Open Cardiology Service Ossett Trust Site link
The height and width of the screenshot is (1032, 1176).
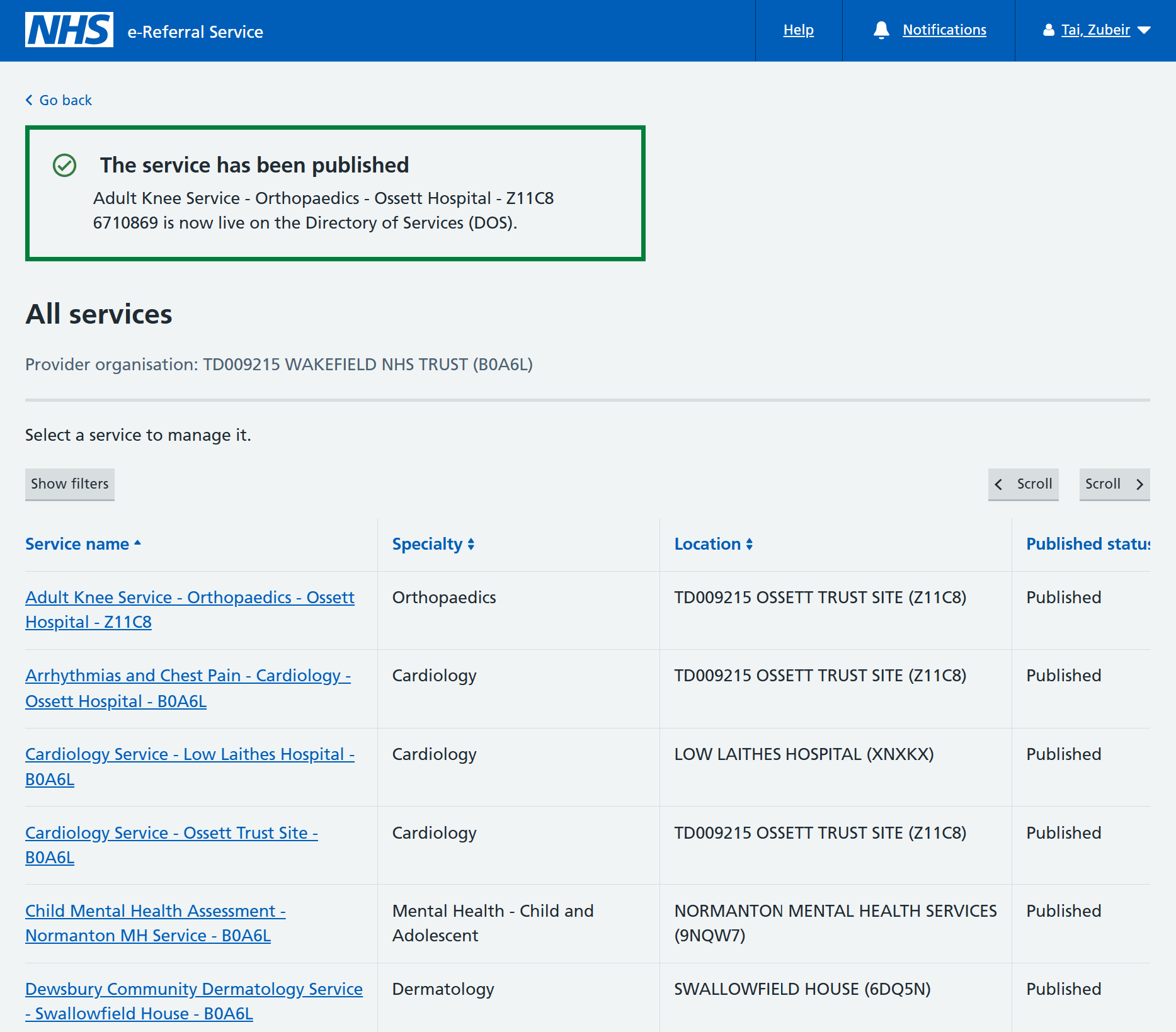click(171, 845)
